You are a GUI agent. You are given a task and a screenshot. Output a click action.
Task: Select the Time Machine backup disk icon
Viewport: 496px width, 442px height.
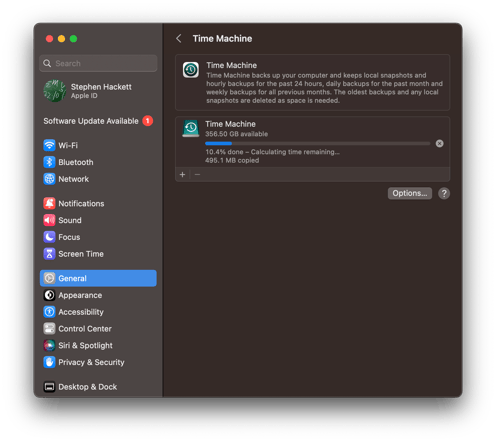(x=191, y=129)
